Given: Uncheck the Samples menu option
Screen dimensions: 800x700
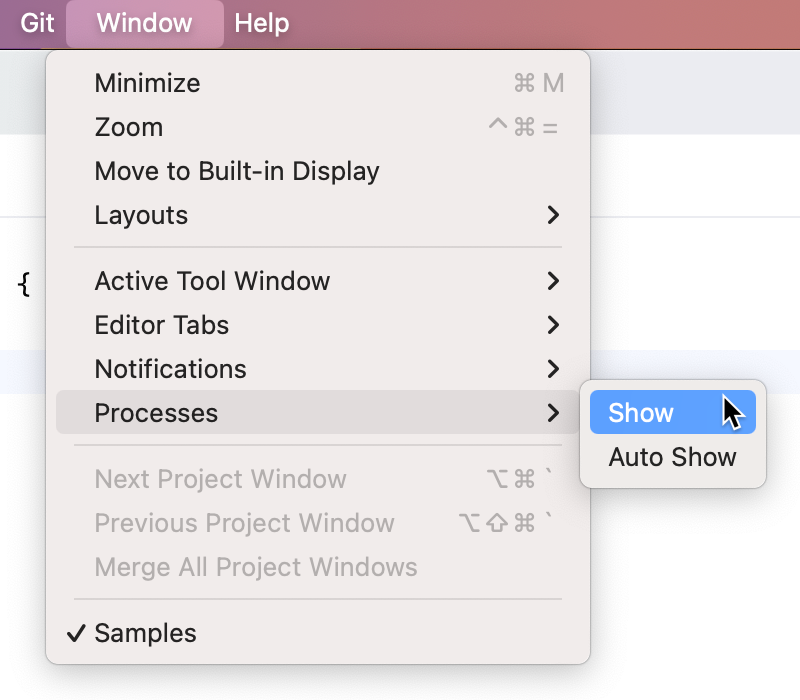Looking at the screenshot, I should (x=145, y=633).
